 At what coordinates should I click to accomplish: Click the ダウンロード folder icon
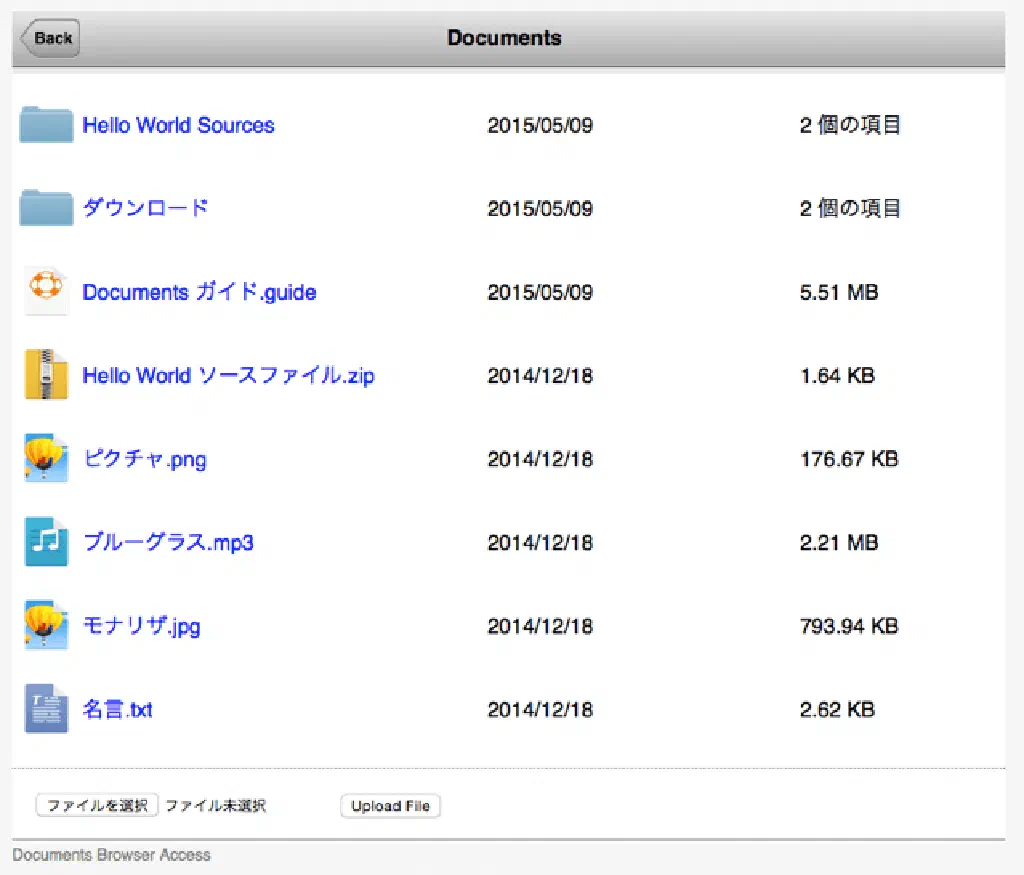[46, 208]
